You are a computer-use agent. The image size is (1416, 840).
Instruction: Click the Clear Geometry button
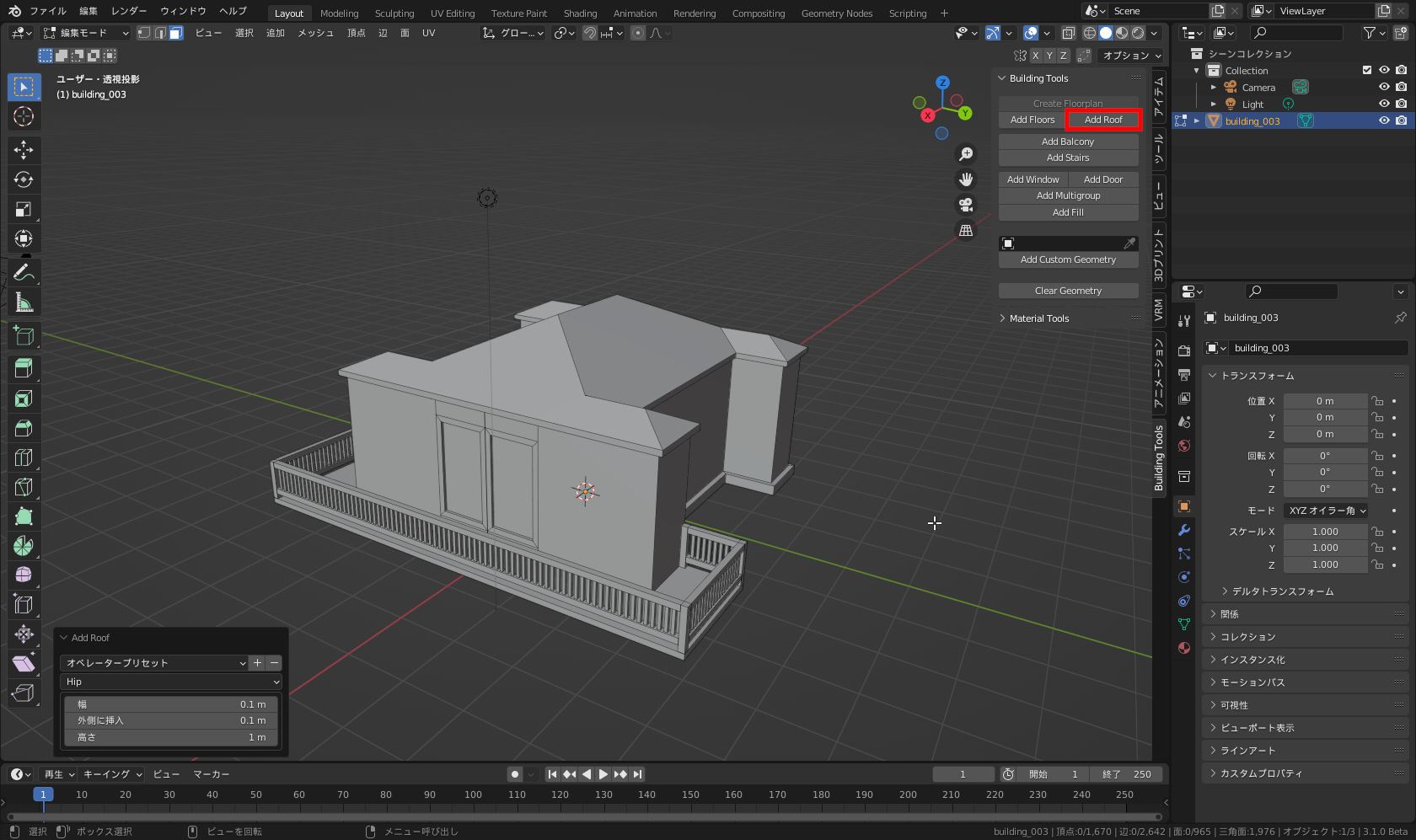click(x=1068, y=290)
